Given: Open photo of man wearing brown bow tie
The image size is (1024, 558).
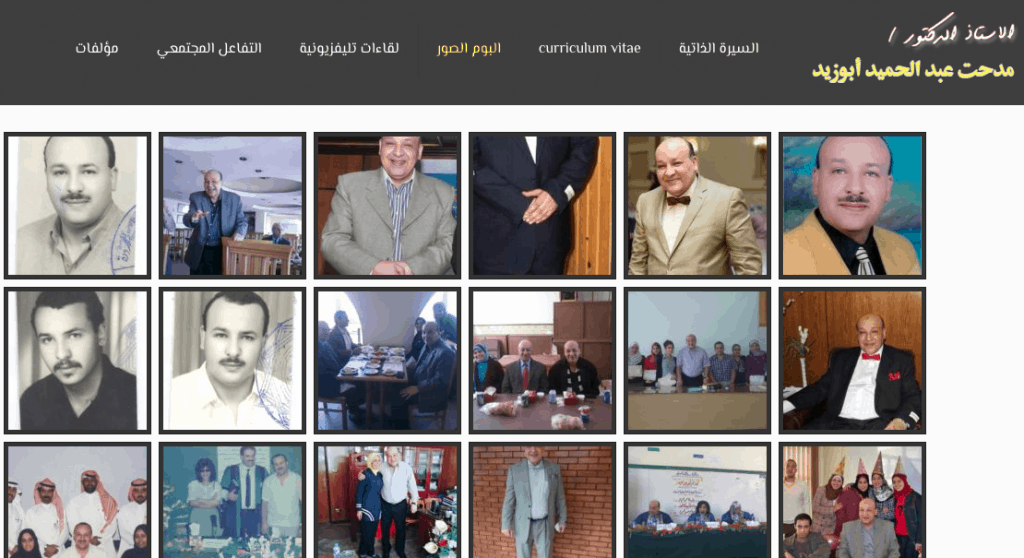Looking at the screenshot, I should [x=697, y=205].
